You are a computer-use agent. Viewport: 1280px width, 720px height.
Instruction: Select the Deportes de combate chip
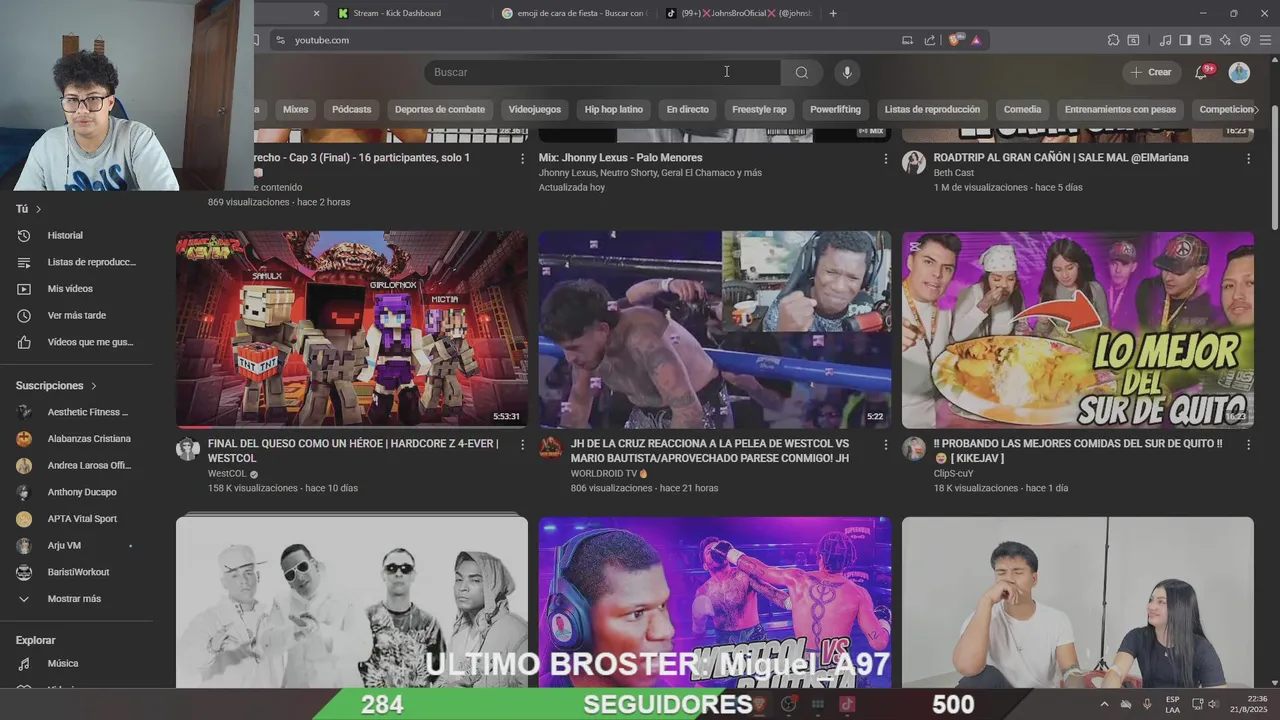pyautogui.click(x=440, y=109)
